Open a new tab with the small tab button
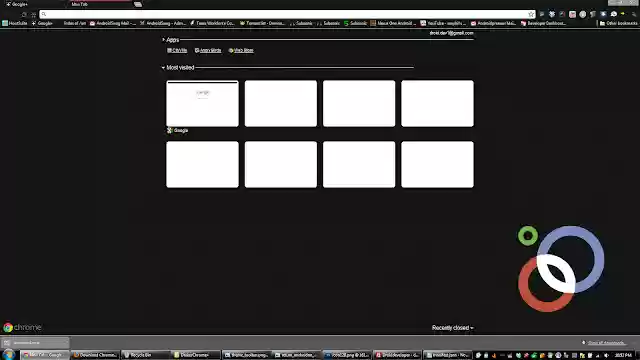This screenshot has width=640, height=360. tap(138, 4)
